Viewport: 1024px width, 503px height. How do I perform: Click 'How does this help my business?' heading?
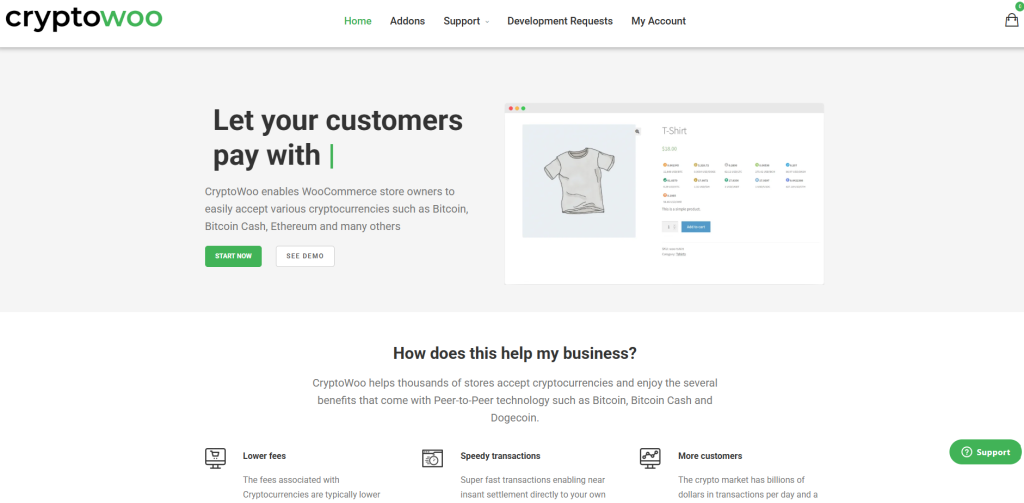(x=515, y=353)
